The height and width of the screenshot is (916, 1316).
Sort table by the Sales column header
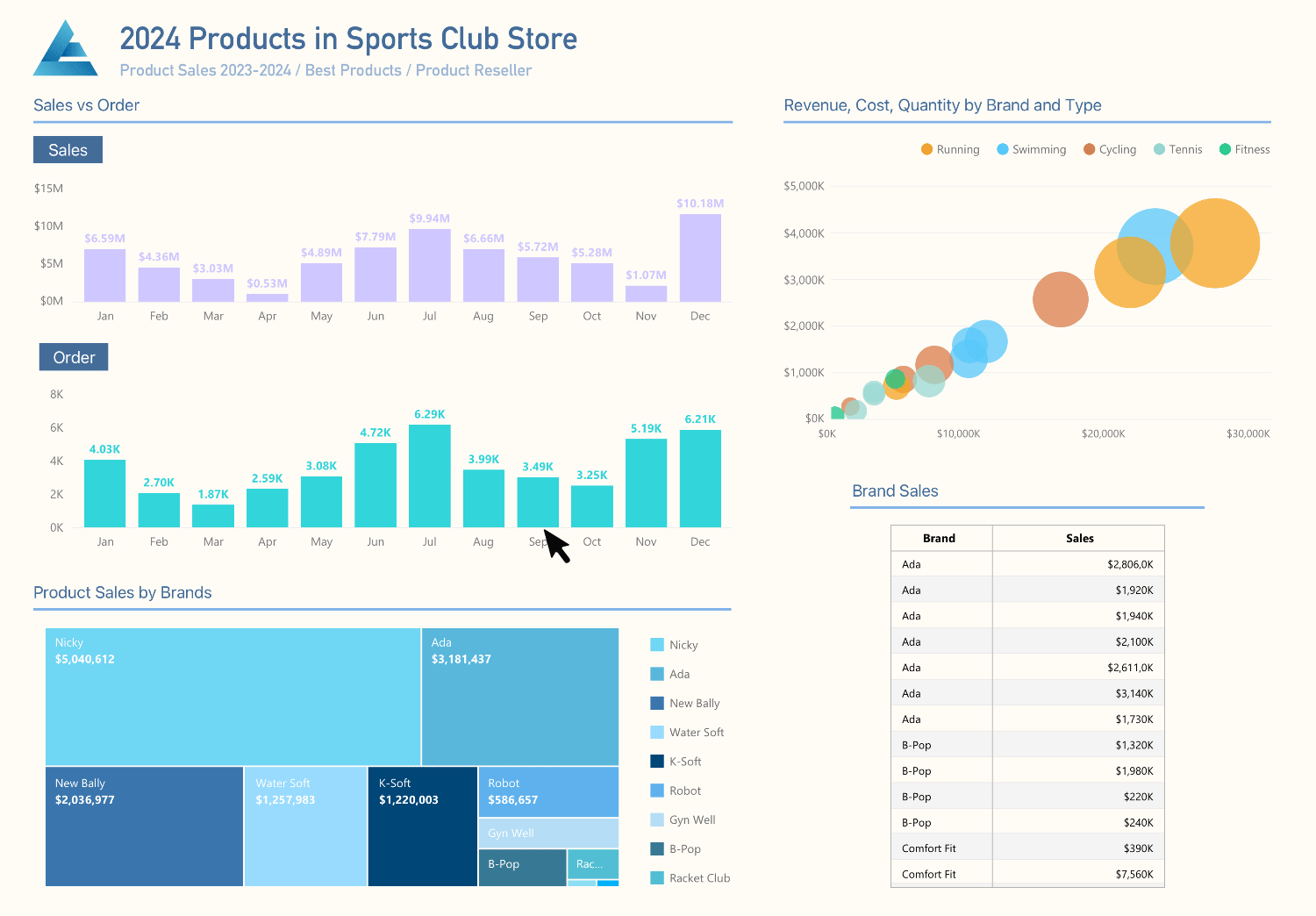(1079, 538)
